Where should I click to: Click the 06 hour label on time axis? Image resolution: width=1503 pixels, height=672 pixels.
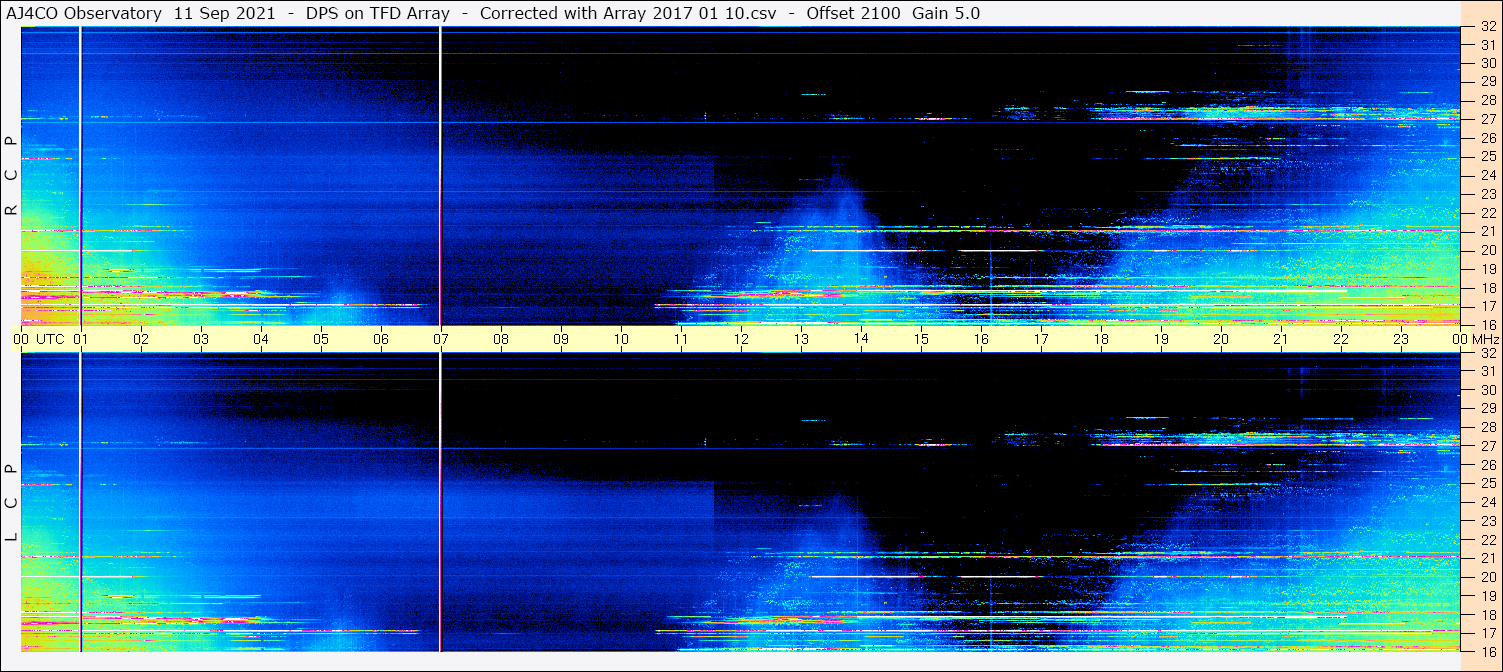pos(381,339)
